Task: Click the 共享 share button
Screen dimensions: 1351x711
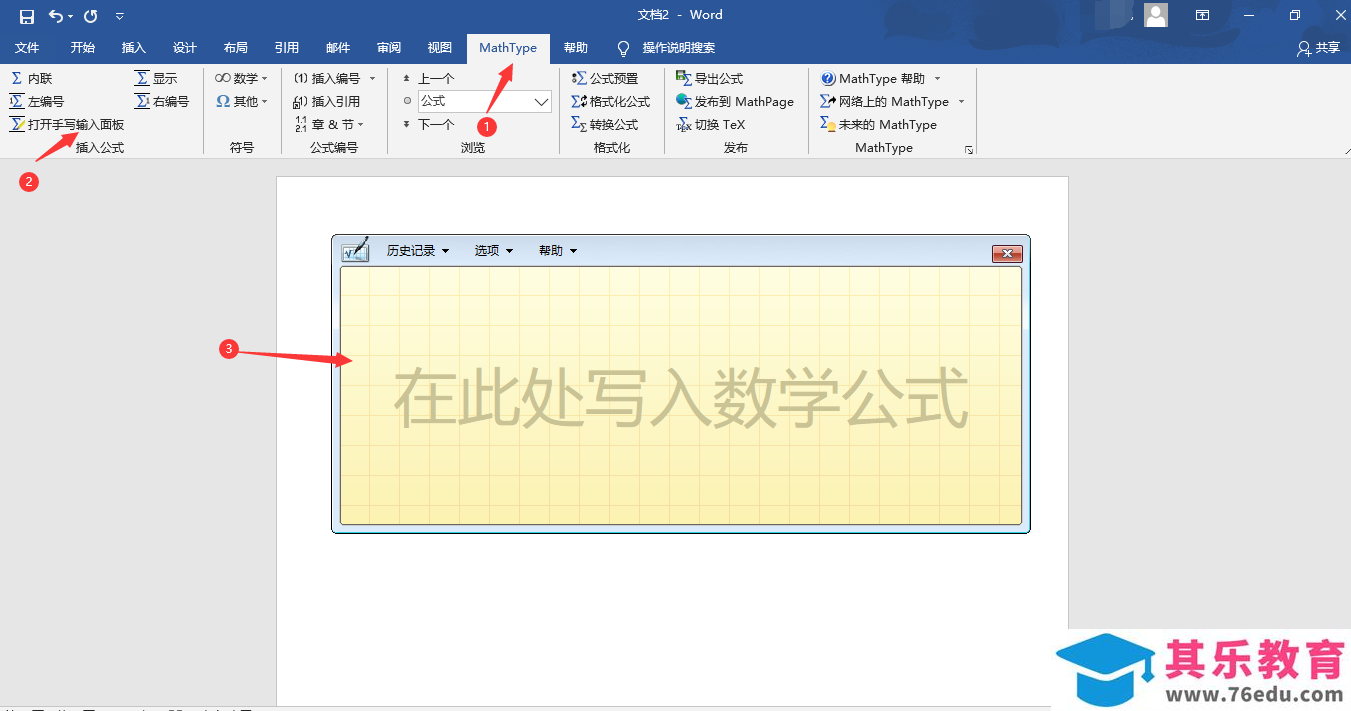Action: pyautogui.click(x=1318, y=48)
